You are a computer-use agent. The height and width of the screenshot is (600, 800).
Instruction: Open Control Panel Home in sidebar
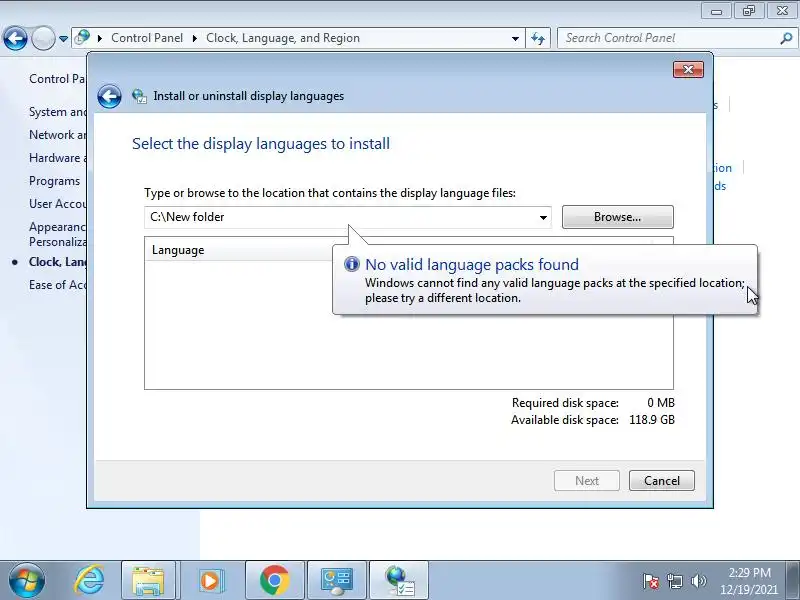pos(57,79)
